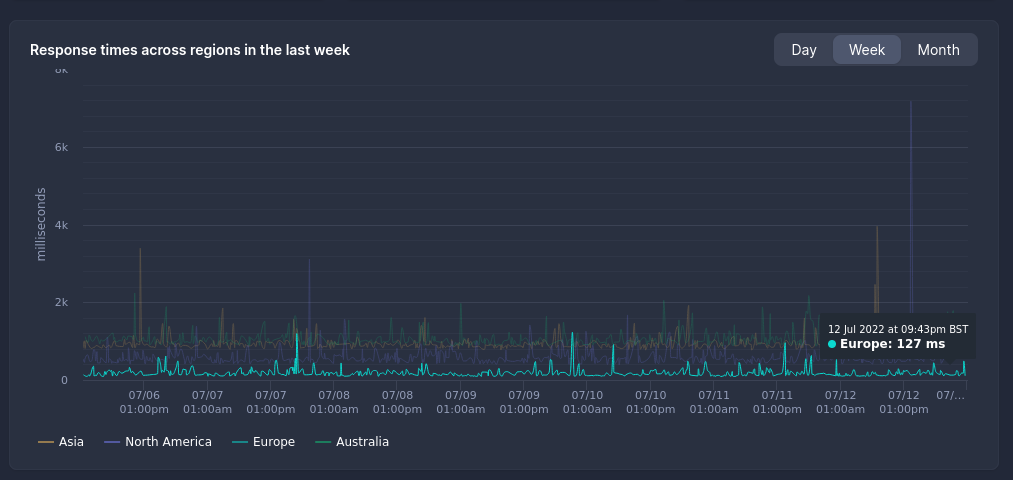Click the Australia legend color line
Image resolution: width=1013 pixels, height=480 pixels.
[323, 442]
